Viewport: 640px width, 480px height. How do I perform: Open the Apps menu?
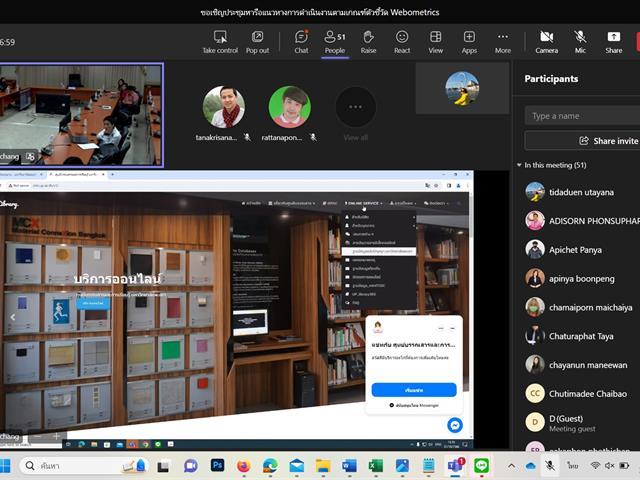click(469, 42)
